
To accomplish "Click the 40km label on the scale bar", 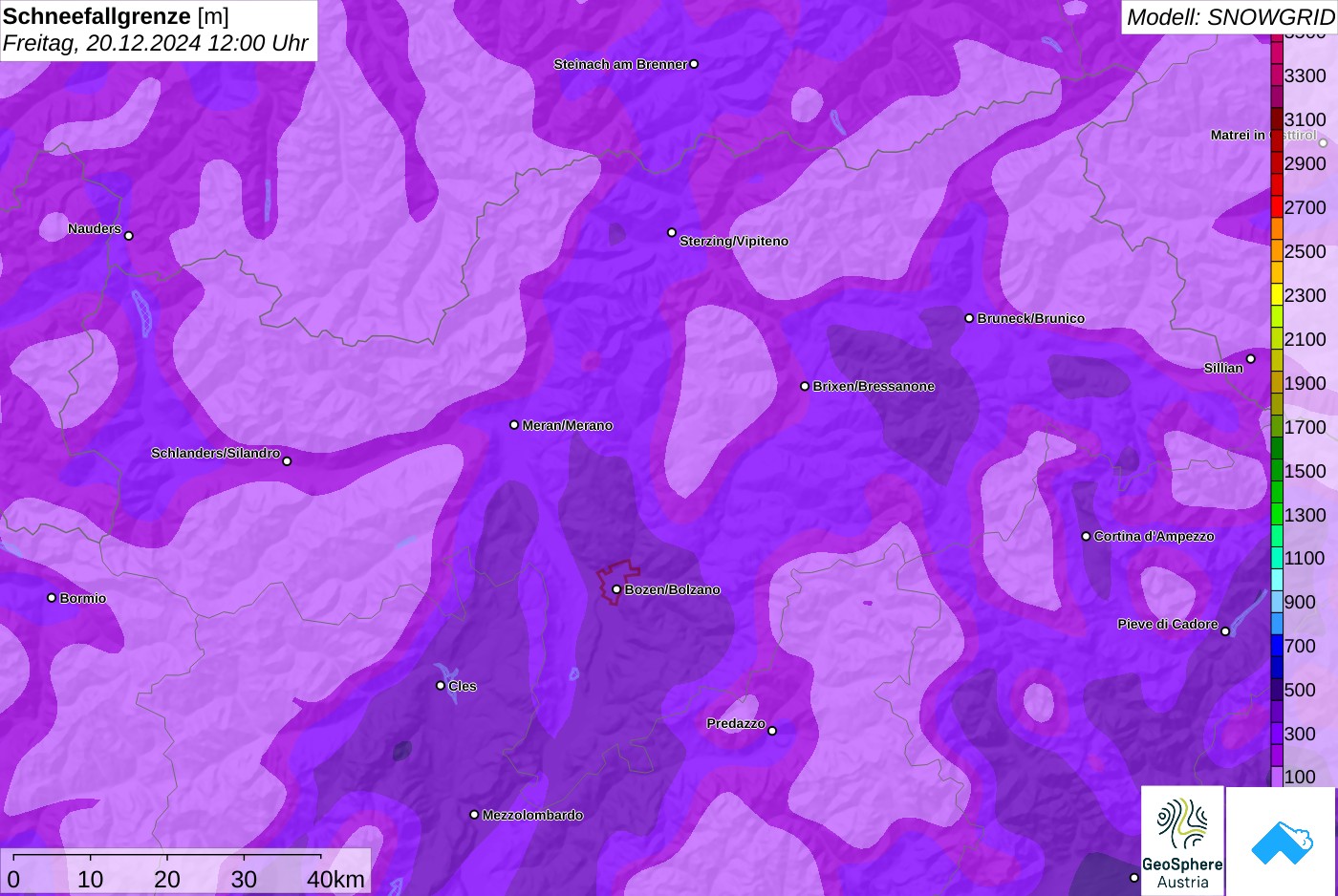I will tap(335, 879).
